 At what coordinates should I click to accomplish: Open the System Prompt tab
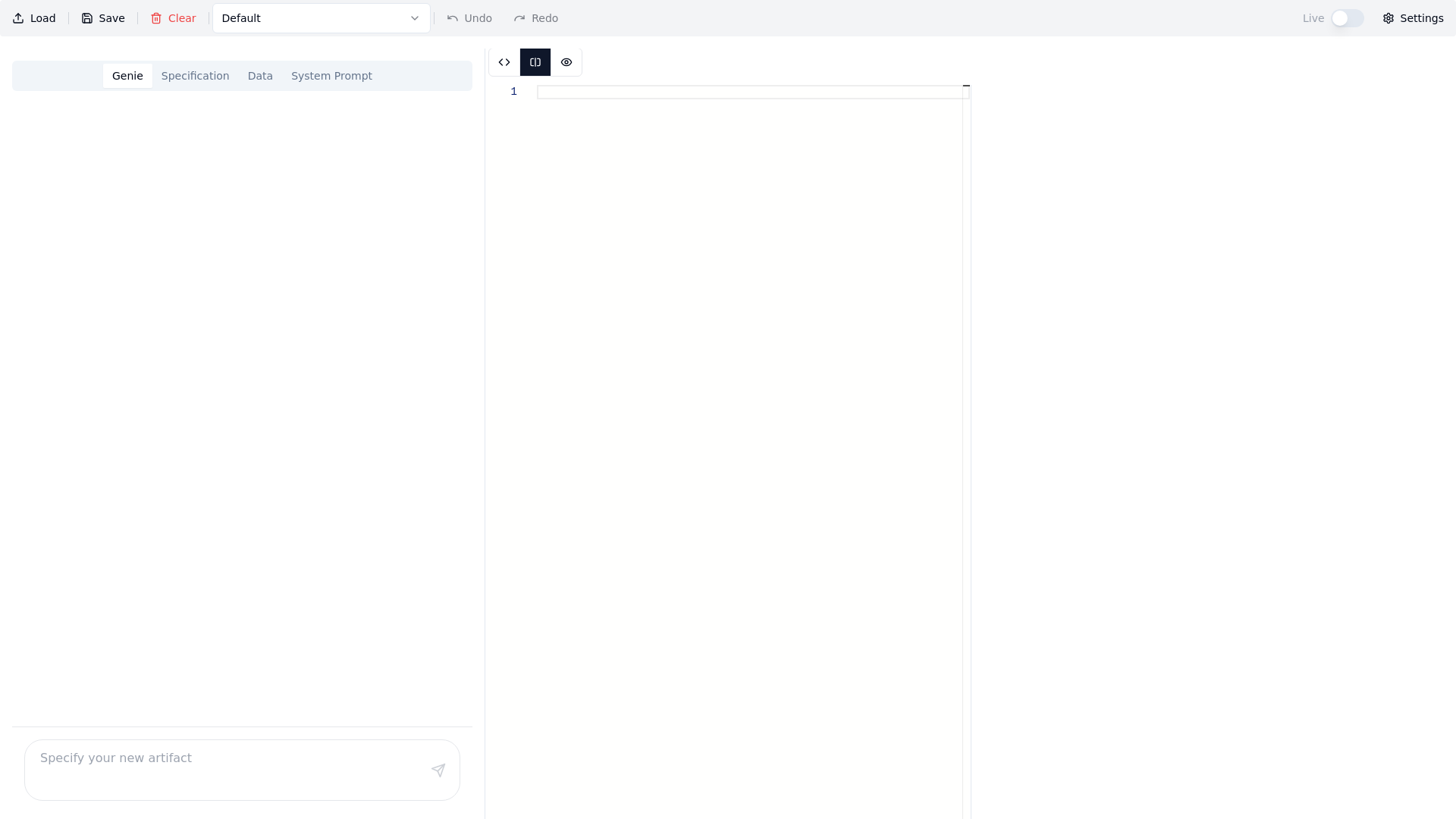coord(331,76)
